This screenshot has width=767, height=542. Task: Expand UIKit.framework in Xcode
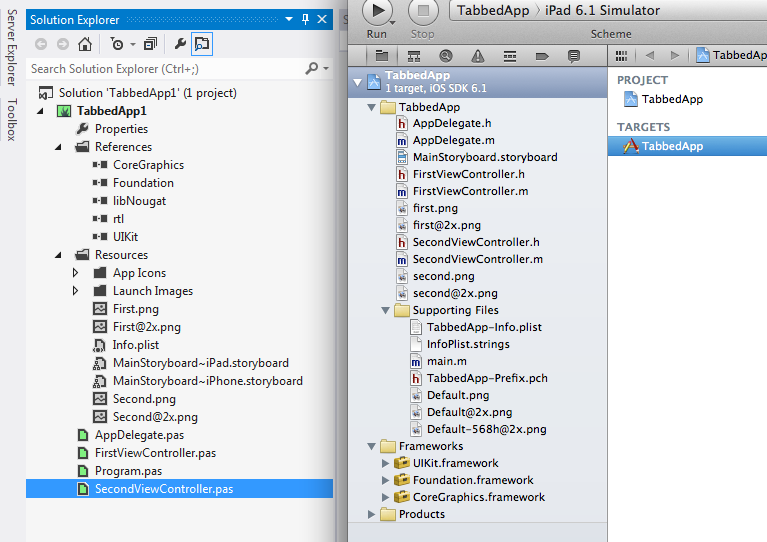click(x=385, y=463)
